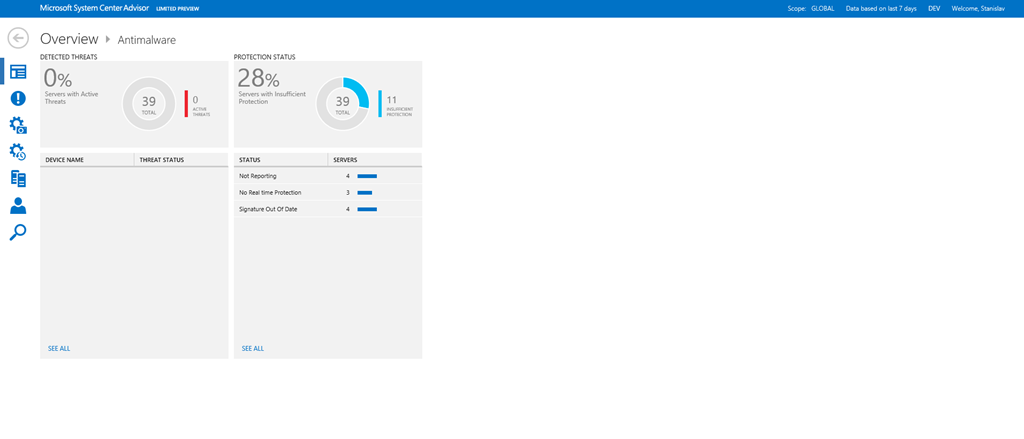This screenshot has width=1024, height=439.
Task: Go to Overview in the breadcrumb
Action: tap(69, 39)
